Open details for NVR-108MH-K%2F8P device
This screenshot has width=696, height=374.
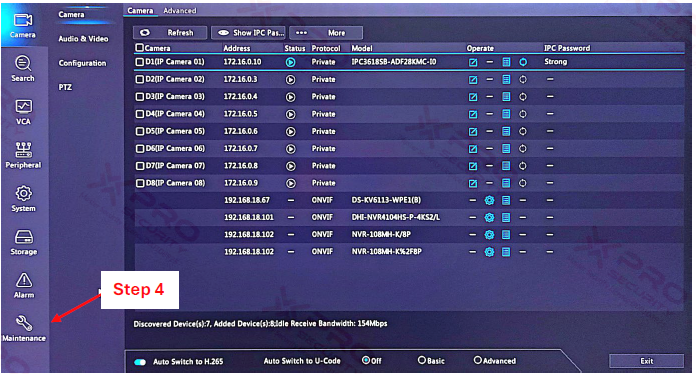(x=506, y=252)
